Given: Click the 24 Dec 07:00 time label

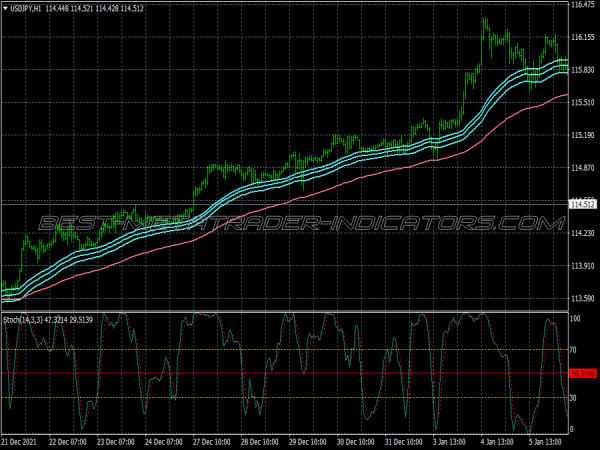Looking at the screenshot, I should pos(163,442).
